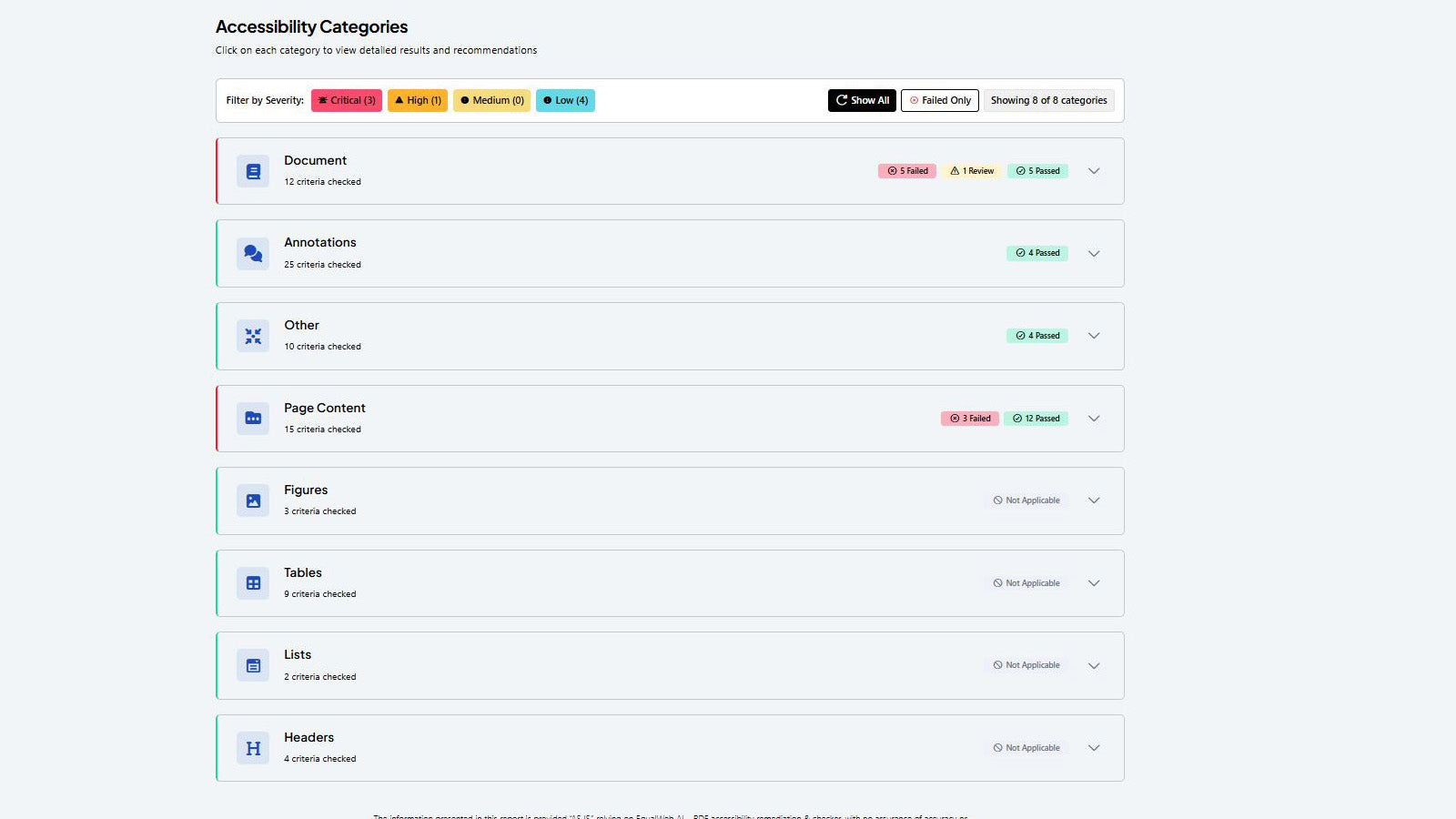This screenshot has width=1456, height=819.
Task: Expand the Page Content category chevron
Action: 1094,419
